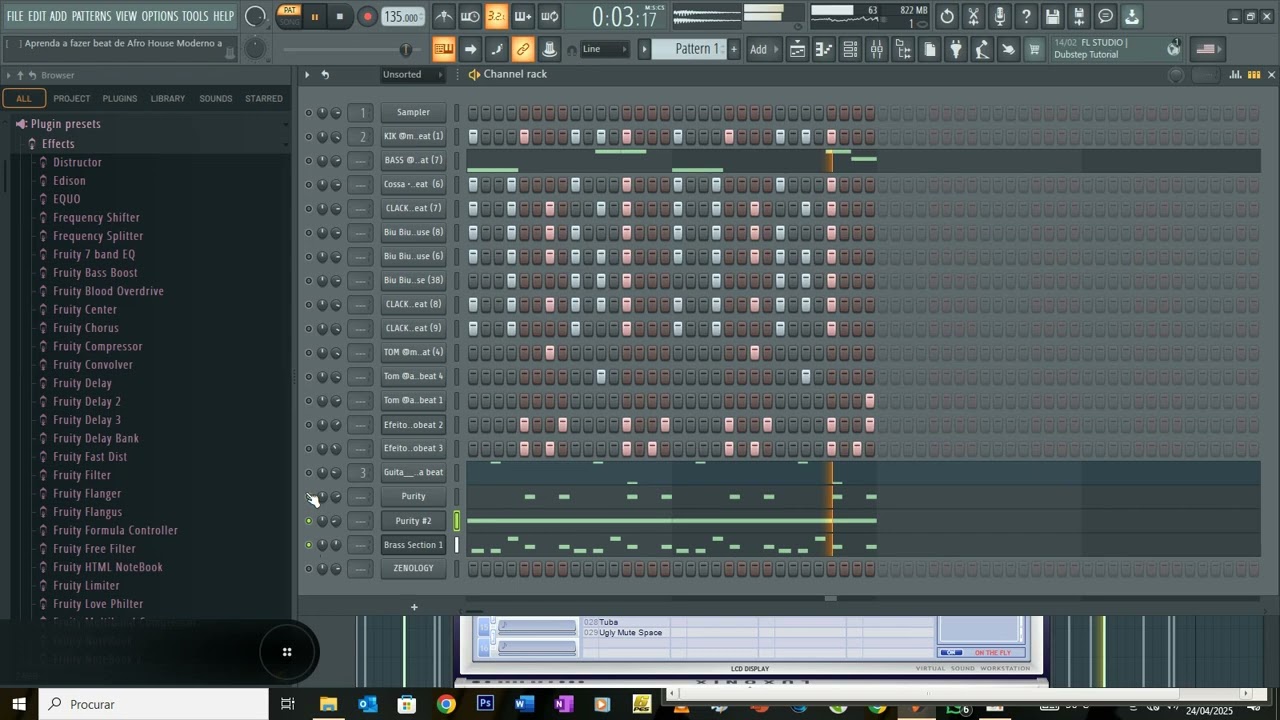Add a new channel with the plus button
Viewport: 1280px width, 720px height.
point(414,607)
